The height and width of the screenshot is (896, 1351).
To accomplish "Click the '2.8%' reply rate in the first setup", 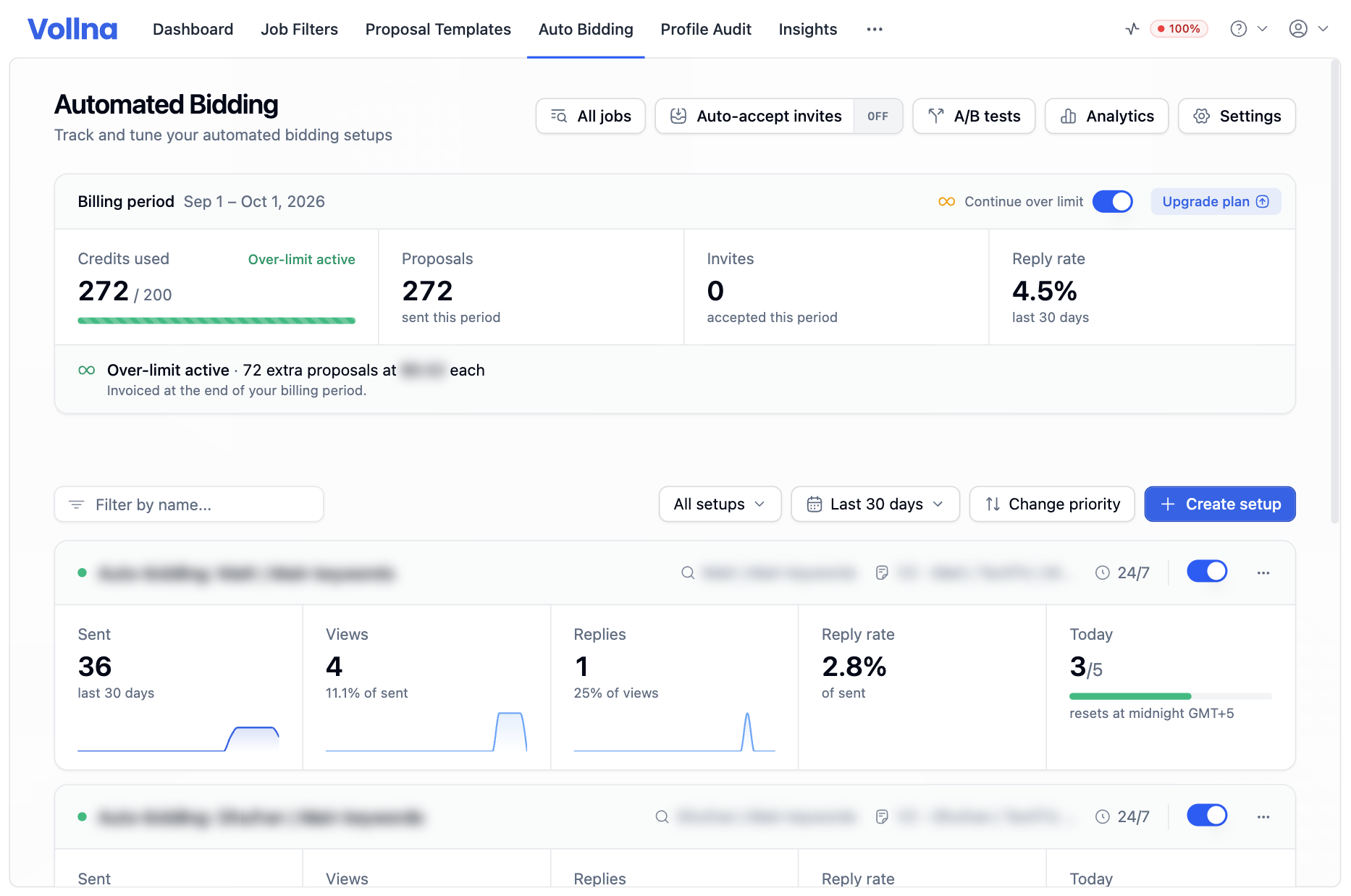I will pyautogui.click(x=854, y=667).
